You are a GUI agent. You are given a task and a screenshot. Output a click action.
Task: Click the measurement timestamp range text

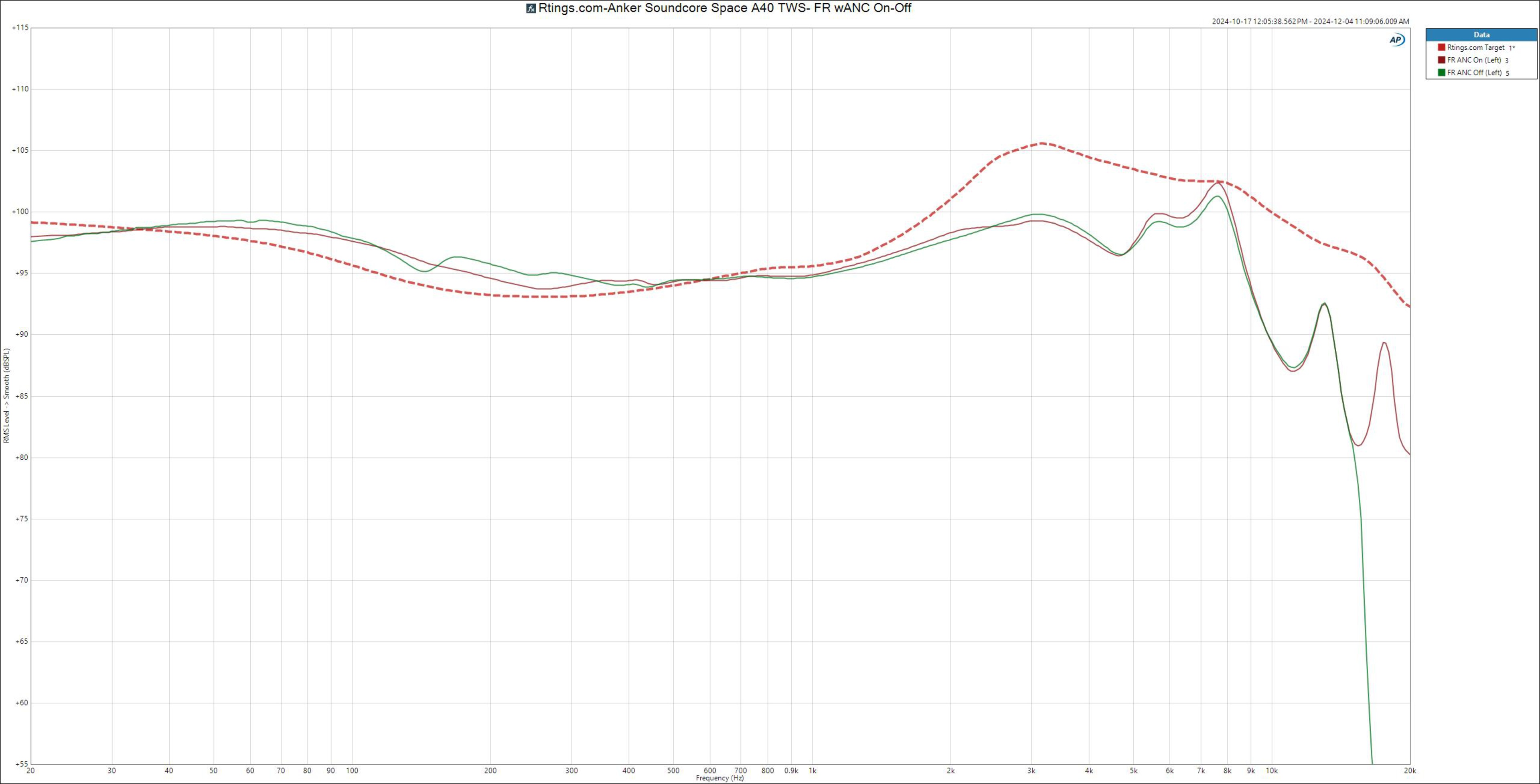point(1311,22)
